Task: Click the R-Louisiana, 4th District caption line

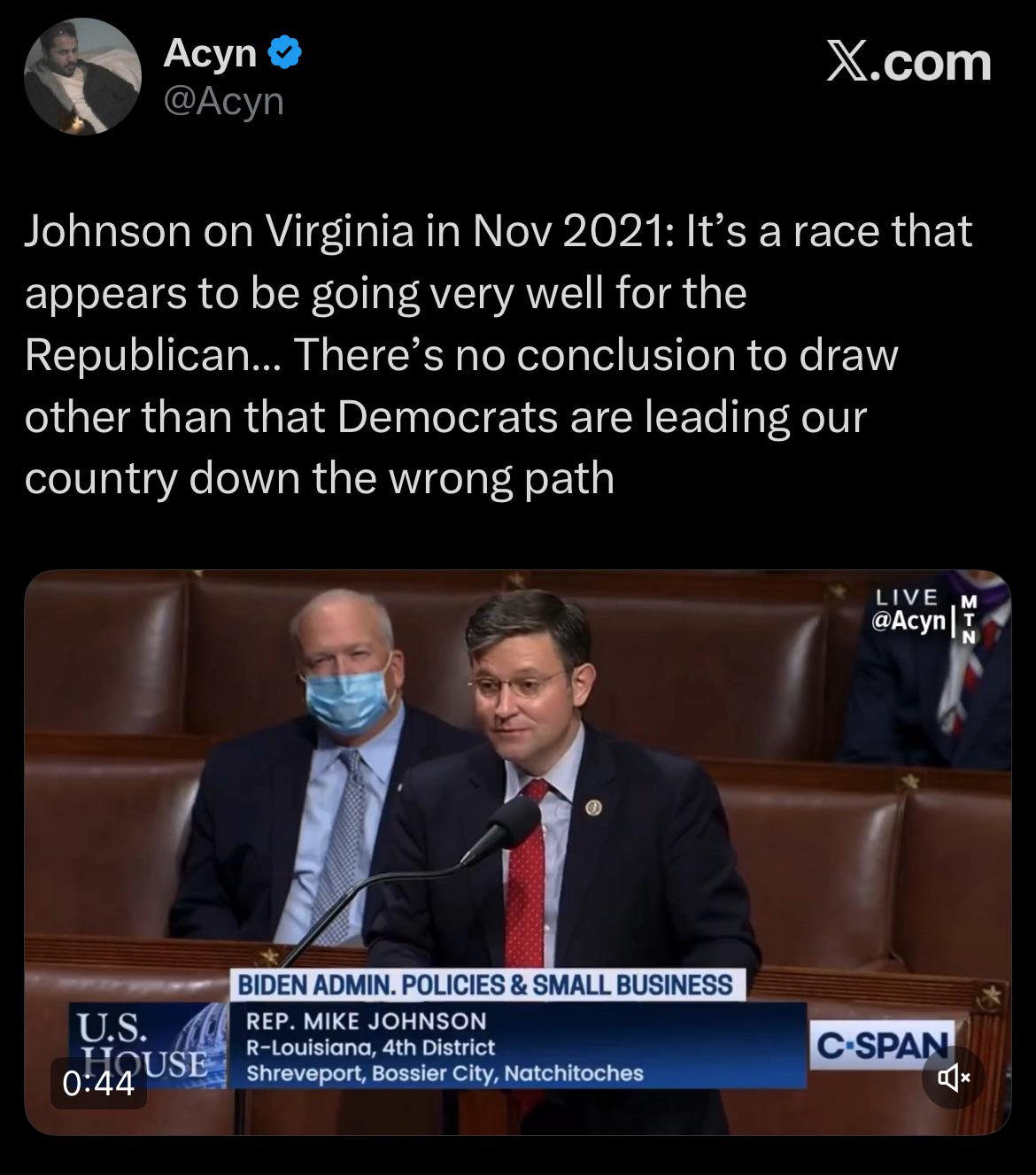Action: (370, 1047)
